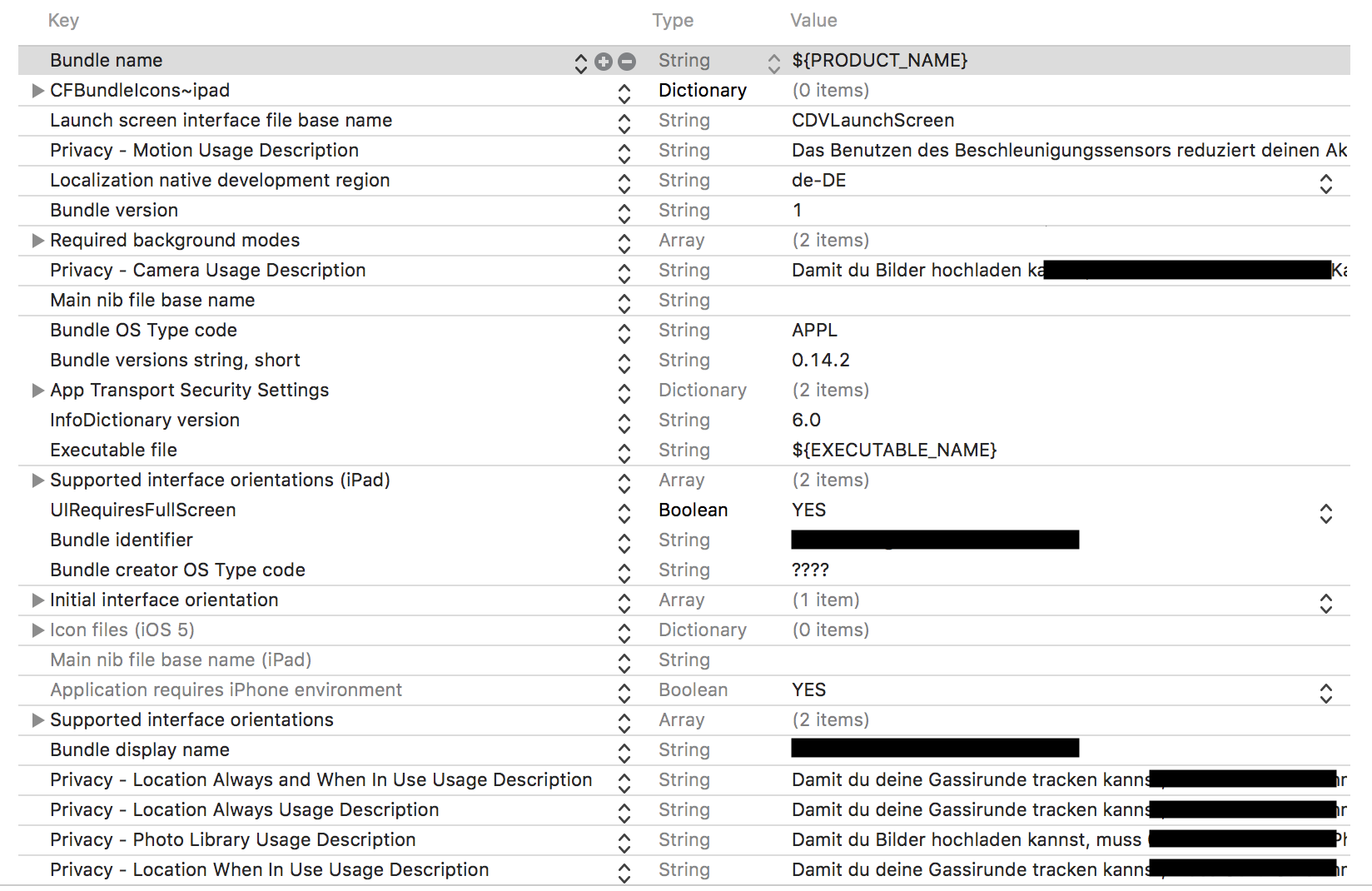Select the APPL value
This screenshot has width=1372, height=891.
point(815,330)
